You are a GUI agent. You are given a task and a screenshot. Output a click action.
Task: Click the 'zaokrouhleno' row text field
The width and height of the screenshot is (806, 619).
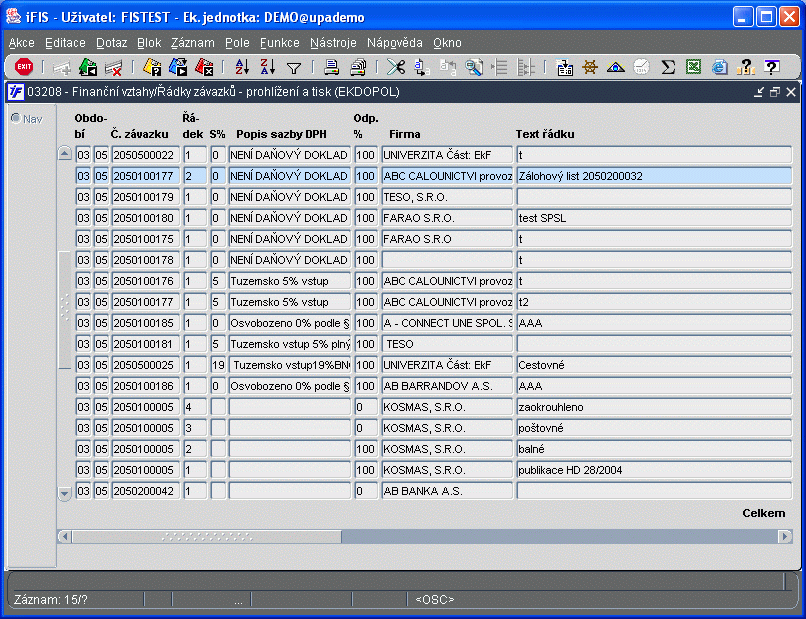(654, 407)
